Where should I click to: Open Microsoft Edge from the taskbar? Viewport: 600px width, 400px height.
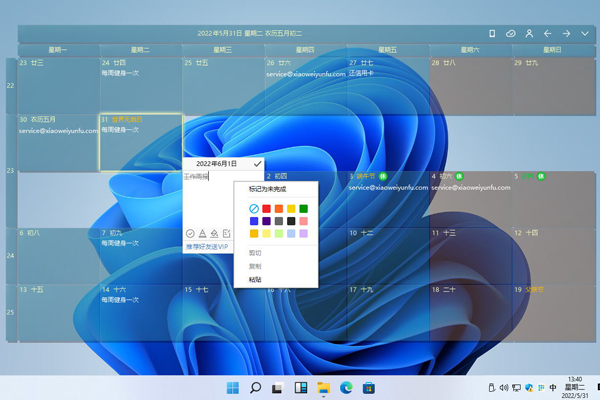point(346,387)
